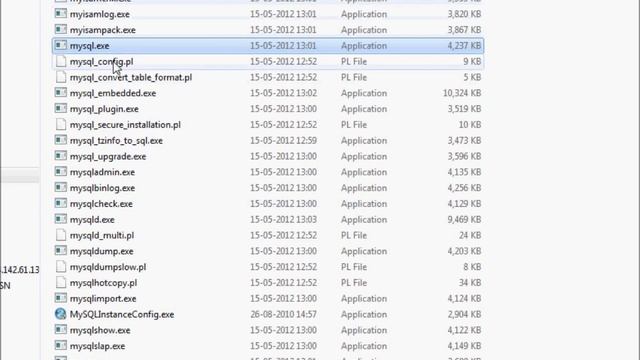
Task: Click PL File type of mysqldumpslow.pl row
Action: (354, 267)
